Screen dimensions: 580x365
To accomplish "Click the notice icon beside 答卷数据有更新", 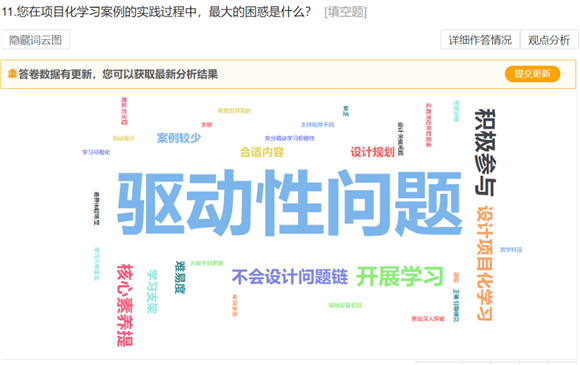I will [12, 74].
